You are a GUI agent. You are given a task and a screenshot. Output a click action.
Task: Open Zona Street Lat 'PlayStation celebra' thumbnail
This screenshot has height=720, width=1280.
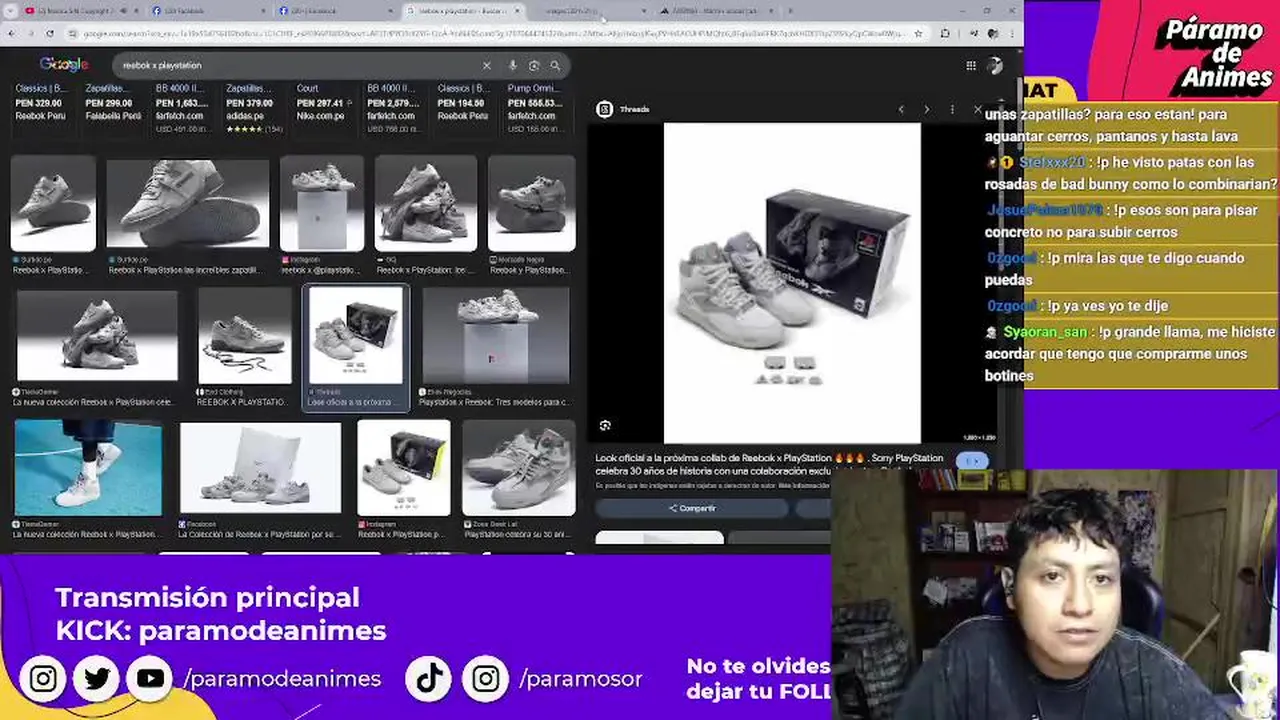click(518, 468)
